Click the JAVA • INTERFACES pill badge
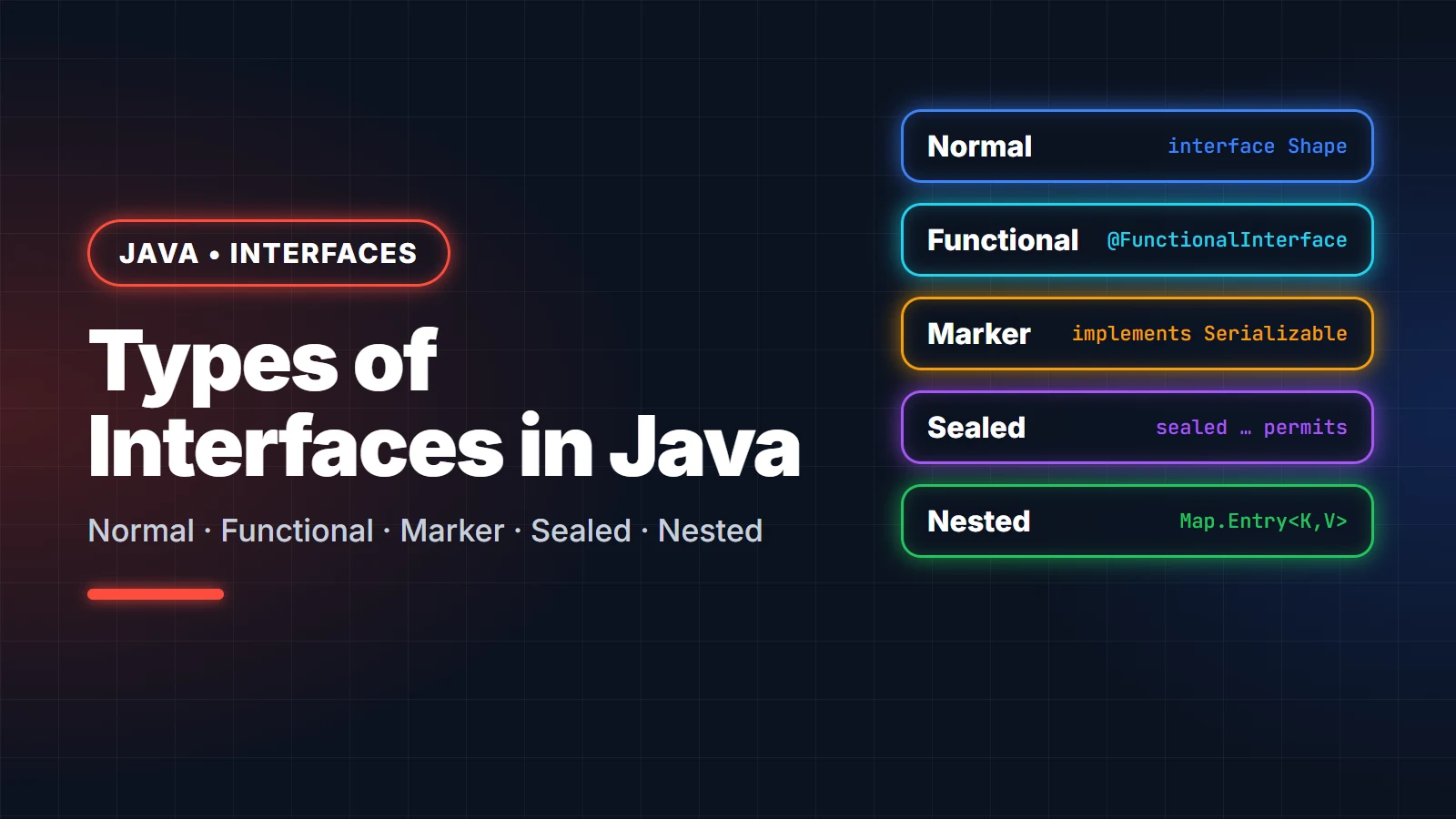The width and height of the screenshot is (1456, 819). pos(268,253)
